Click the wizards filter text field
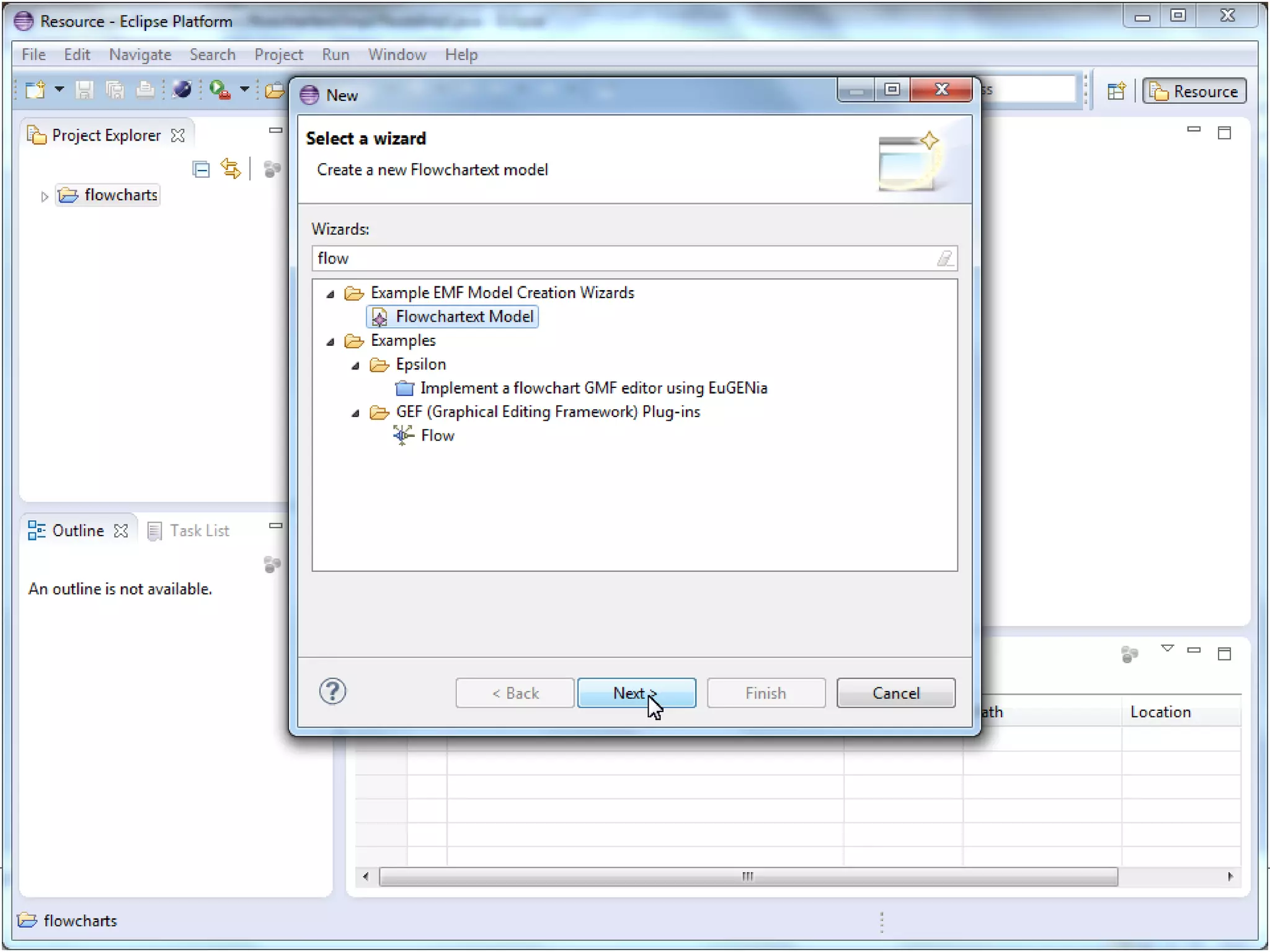Image resolution: width=1270 pixels, height=952 pixels. point(620,258)
